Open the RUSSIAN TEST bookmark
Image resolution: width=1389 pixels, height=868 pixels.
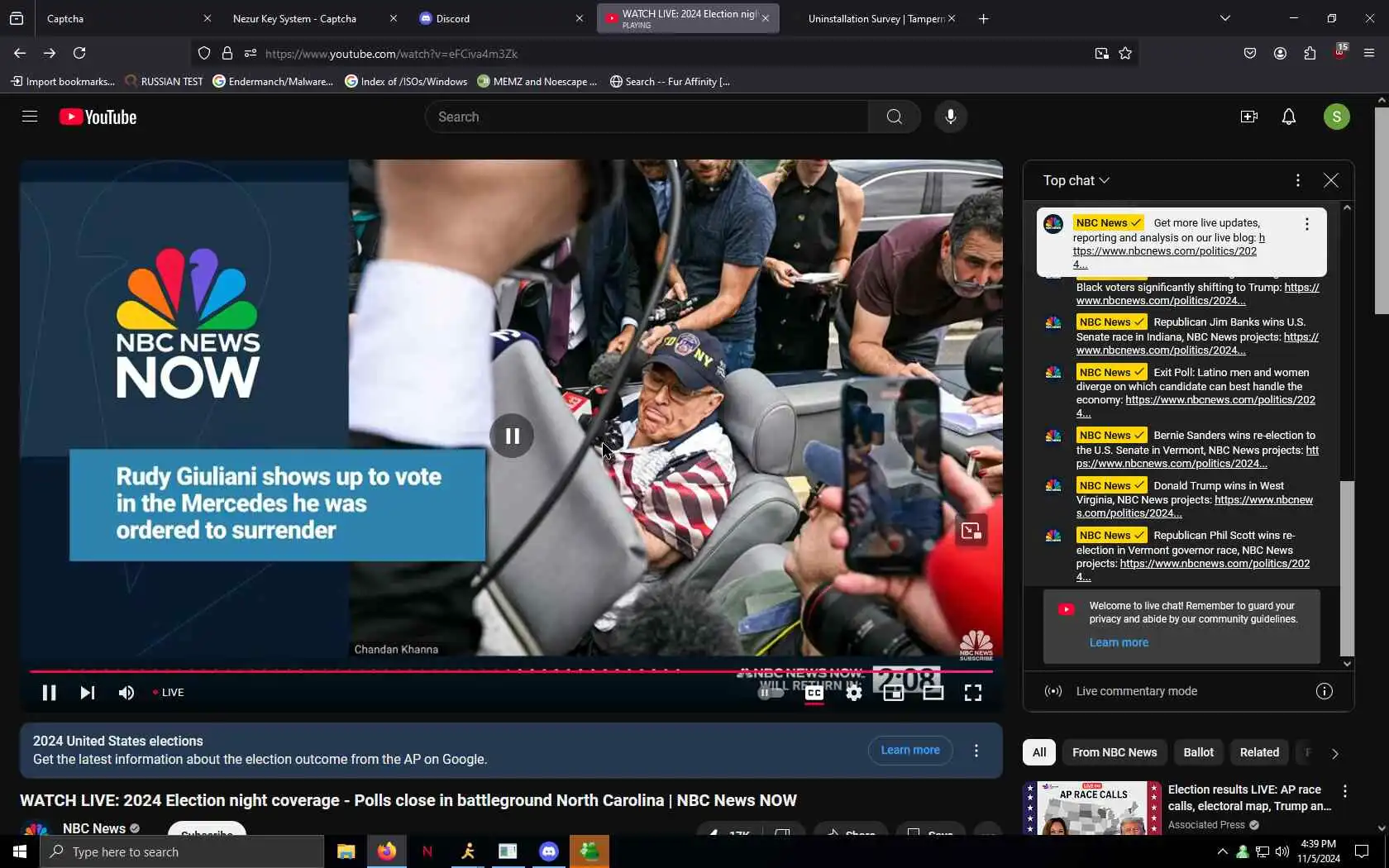tap(164, 81)
